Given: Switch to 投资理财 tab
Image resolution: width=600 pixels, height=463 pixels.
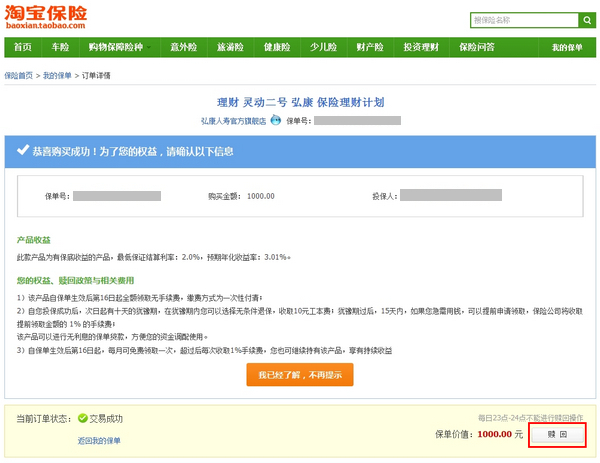Looking at the screenshot, I should [420, 47].
